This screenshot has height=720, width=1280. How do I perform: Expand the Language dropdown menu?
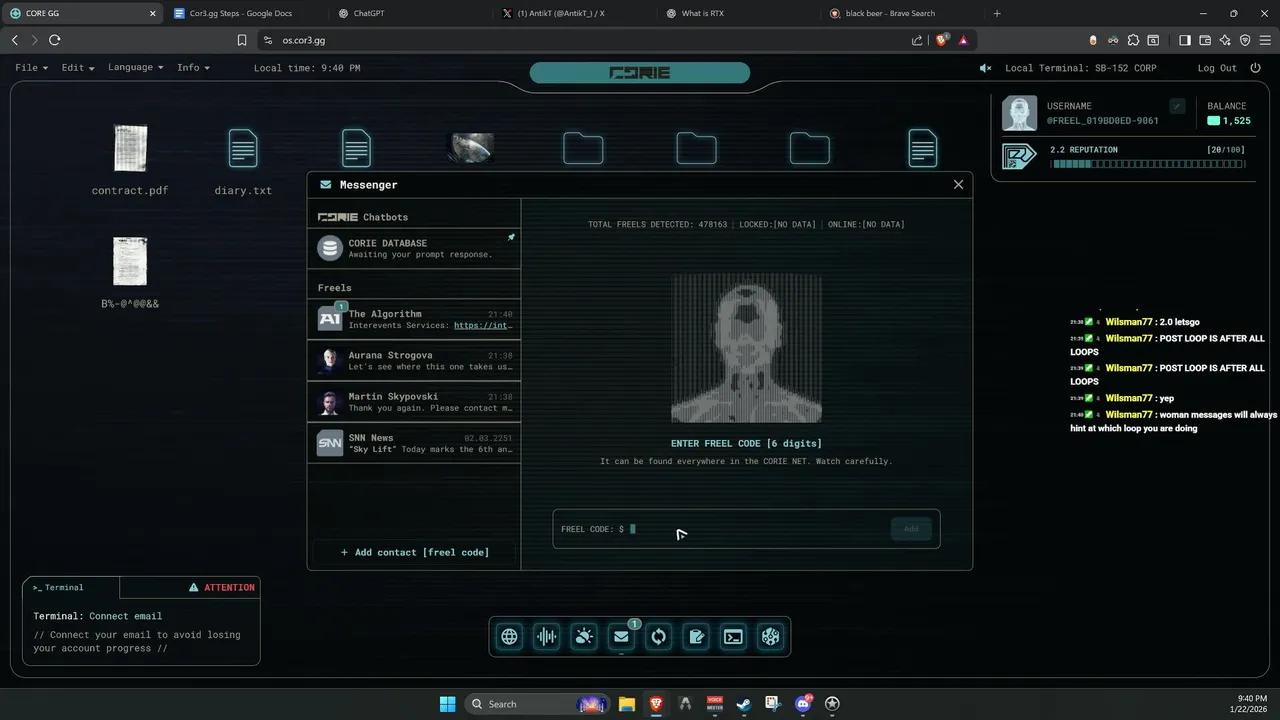(135, 68)
